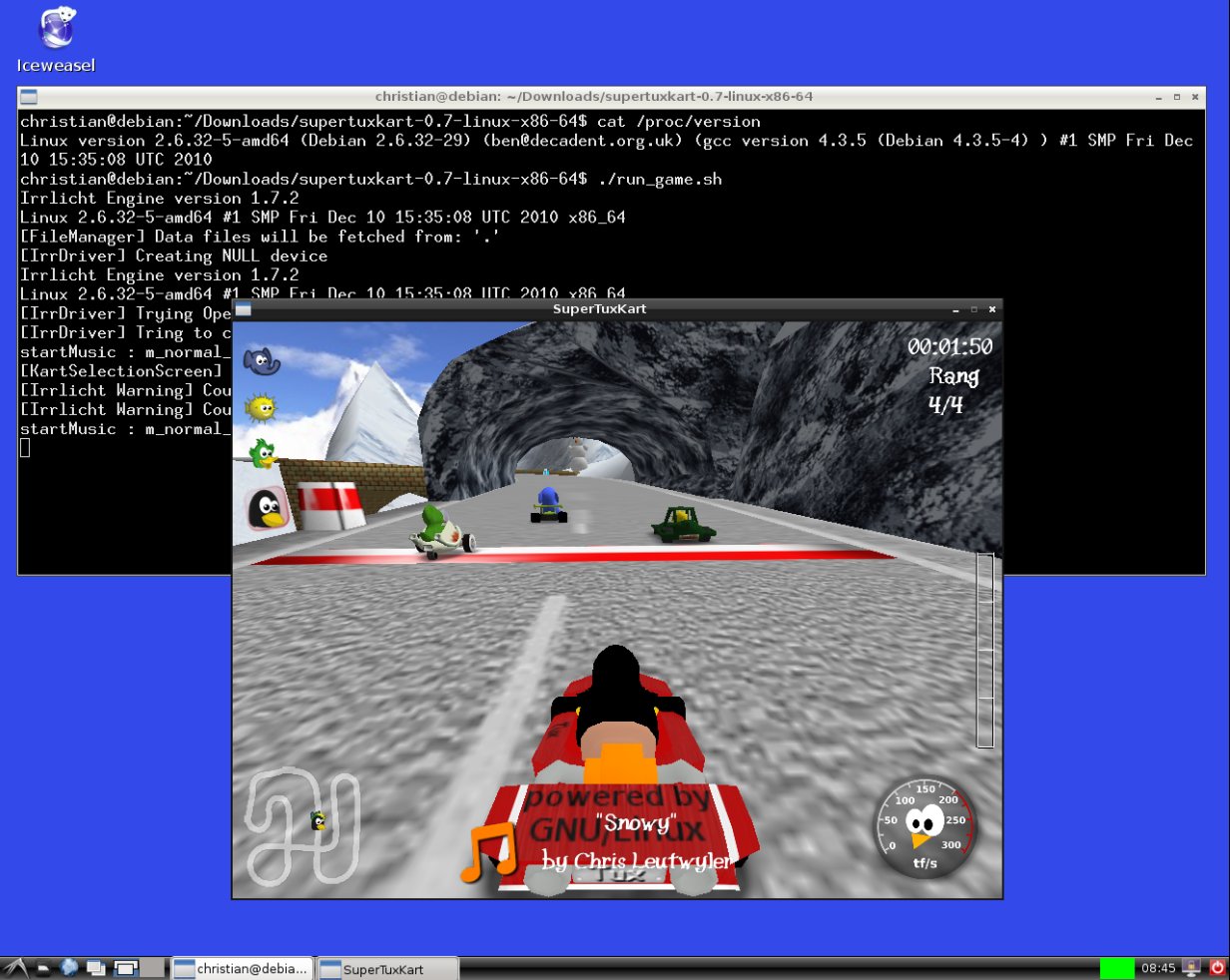The height and width of the screenshot is (980, 1230).
Task: Click the 08:45 panel clock
Action: click(1159, 968)
